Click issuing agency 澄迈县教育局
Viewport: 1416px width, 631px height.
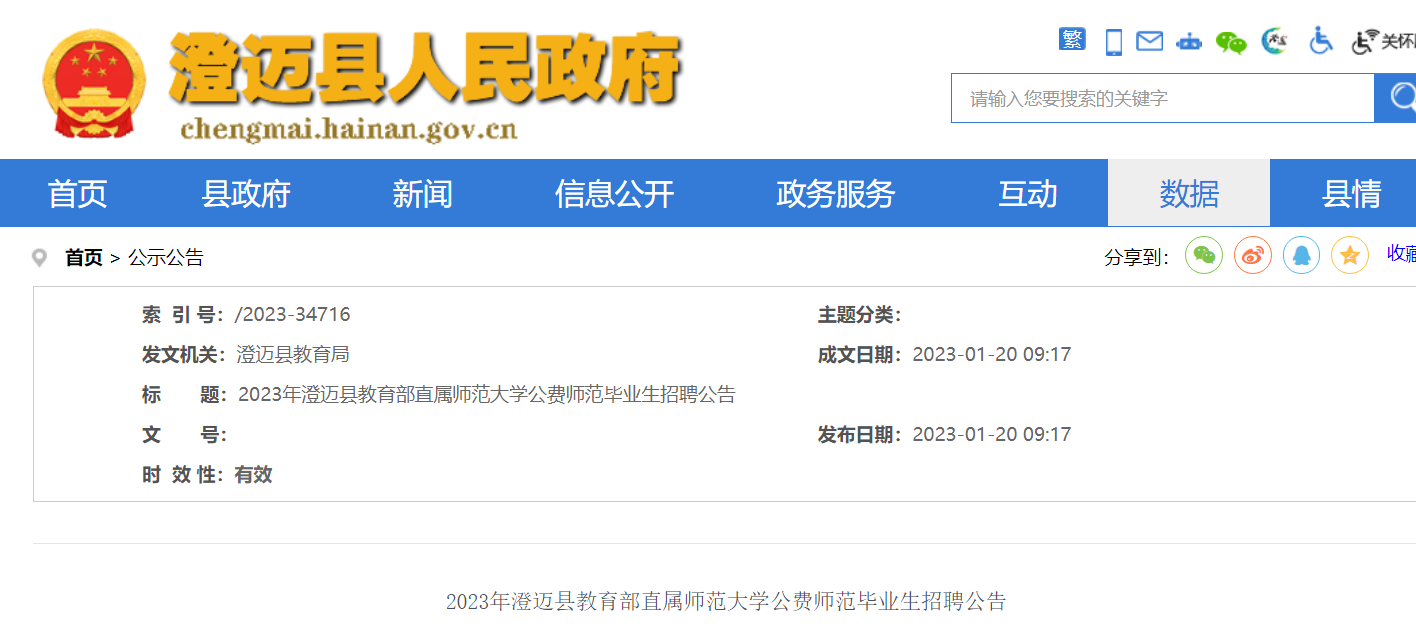tap(292, 355)
